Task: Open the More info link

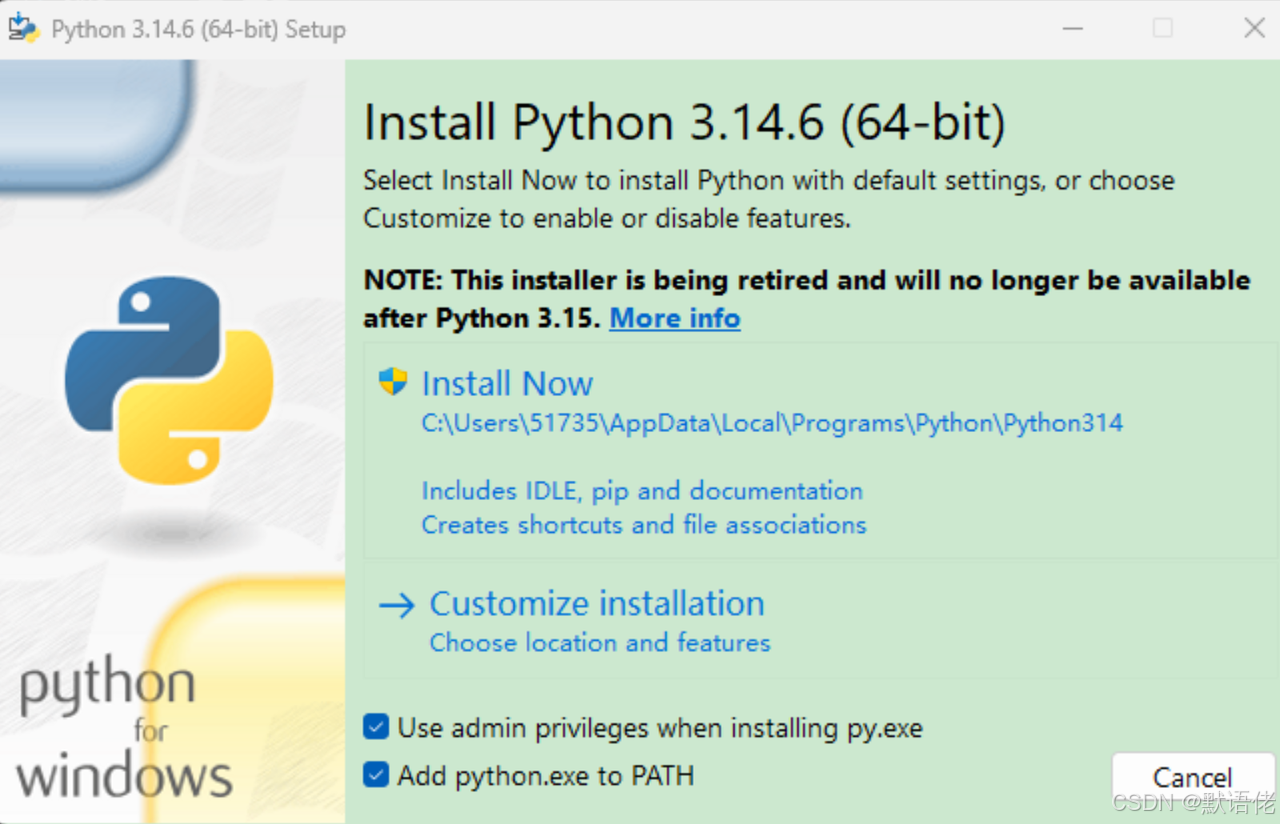Action: pyautogui.click(x=675, y=318)
